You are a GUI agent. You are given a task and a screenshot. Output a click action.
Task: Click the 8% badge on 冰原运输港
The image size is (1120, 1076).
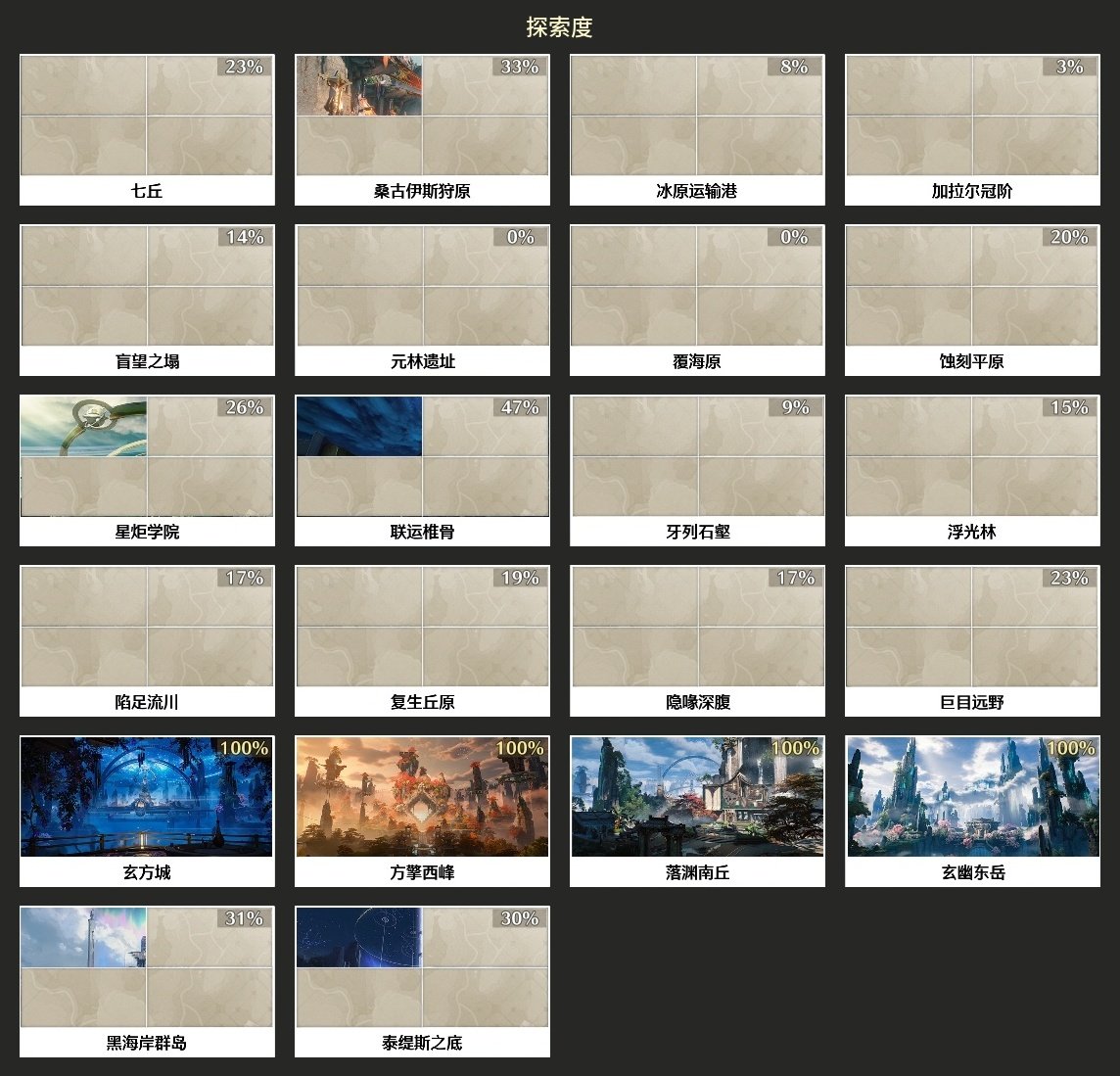(794, 67)
